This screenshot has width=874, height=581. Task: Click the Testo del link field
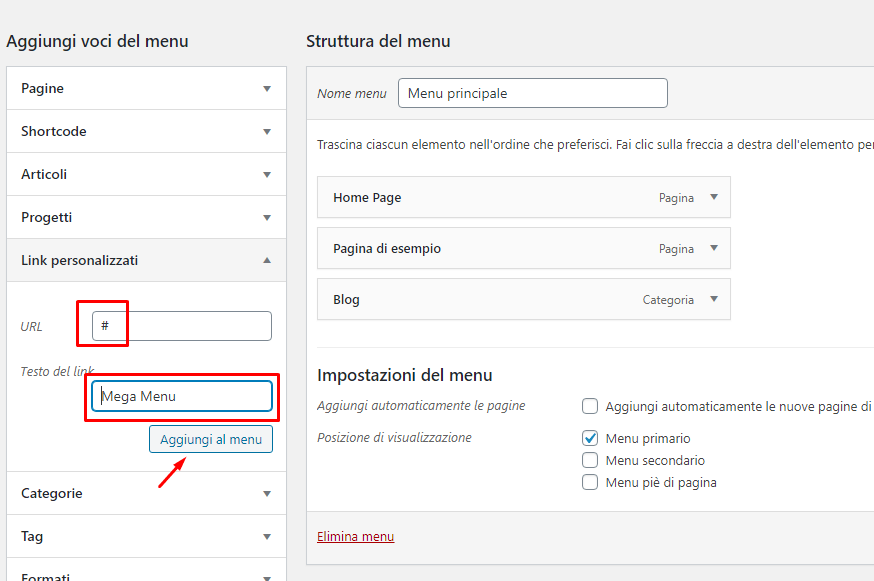182,396
